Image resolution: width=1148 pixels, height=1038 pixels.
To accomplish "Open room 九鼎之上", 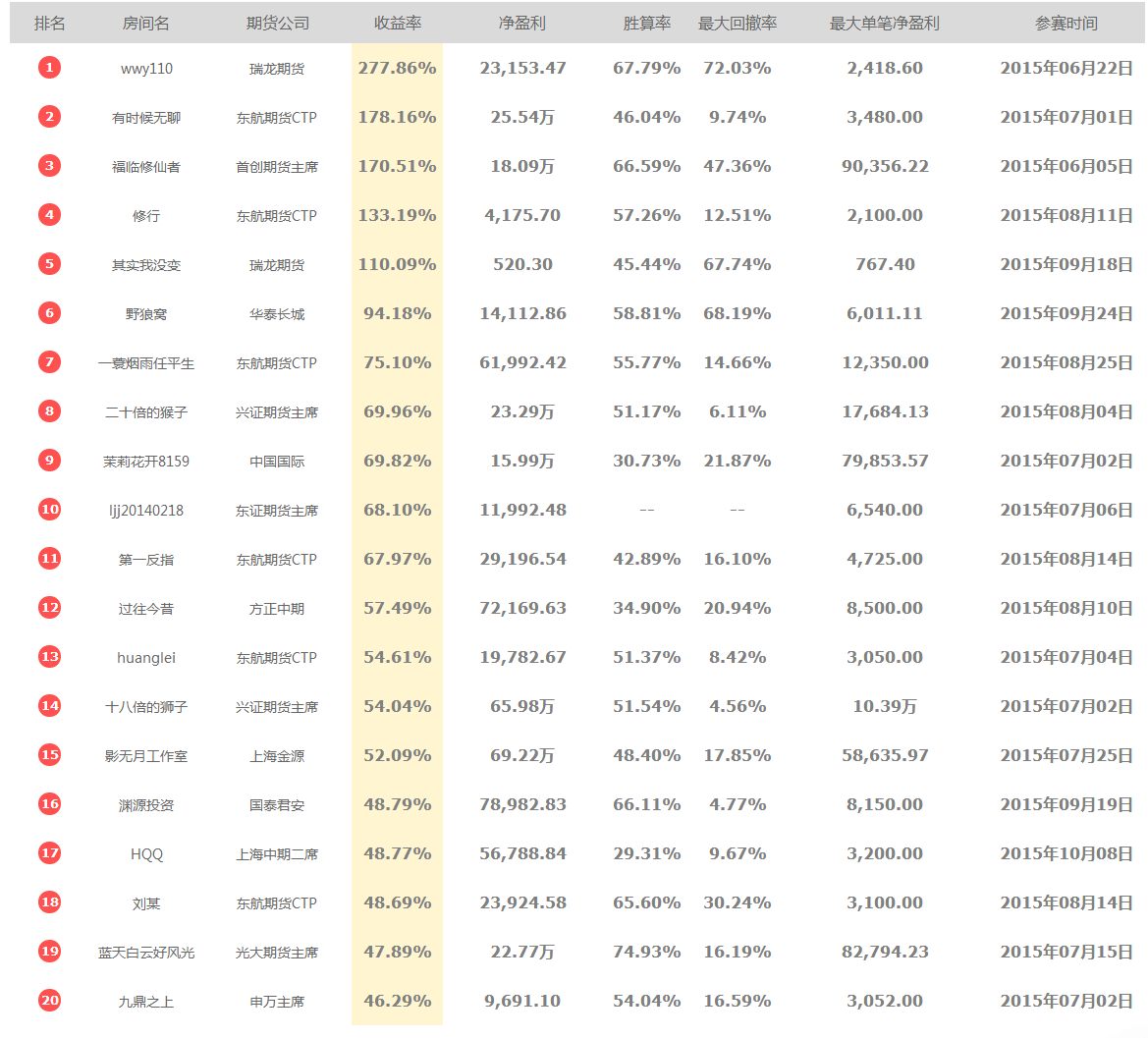I will click(x=145, y=1002).
